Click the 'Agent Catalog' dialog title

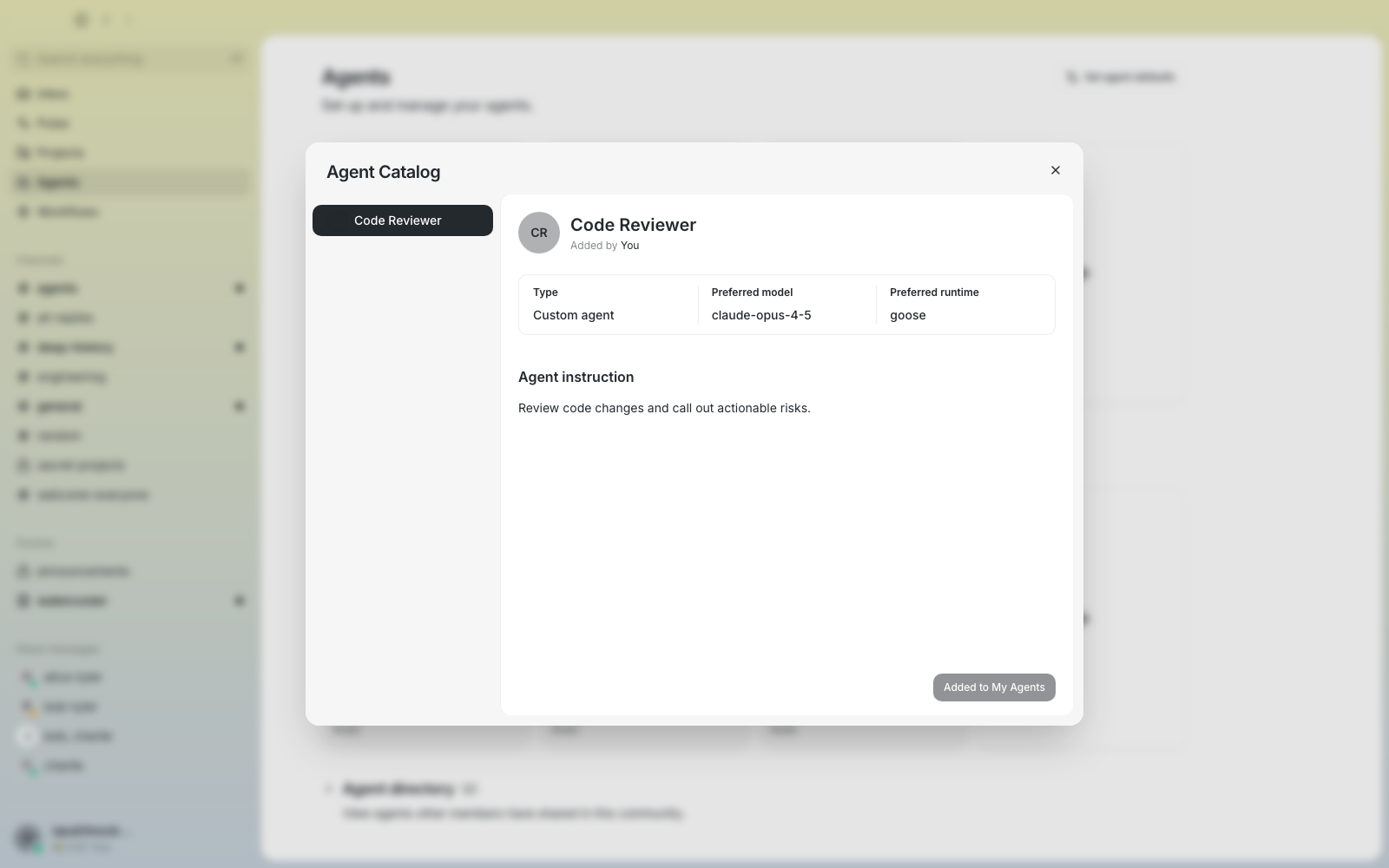[383, 172]
